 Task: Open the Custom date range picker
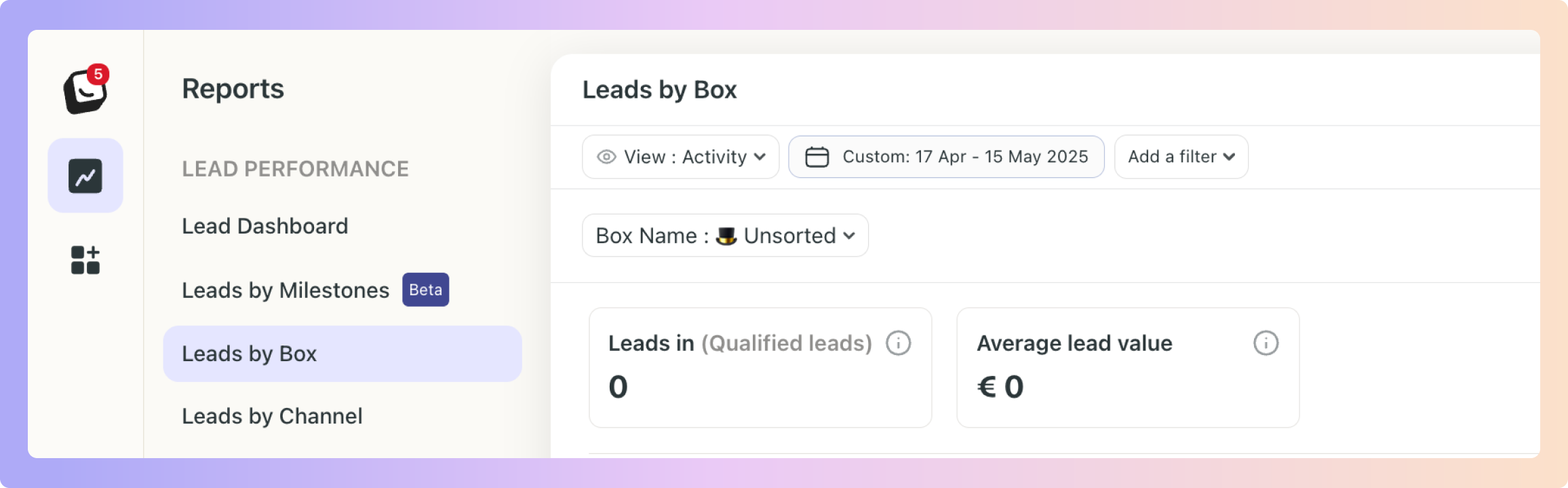click(946, 157)
